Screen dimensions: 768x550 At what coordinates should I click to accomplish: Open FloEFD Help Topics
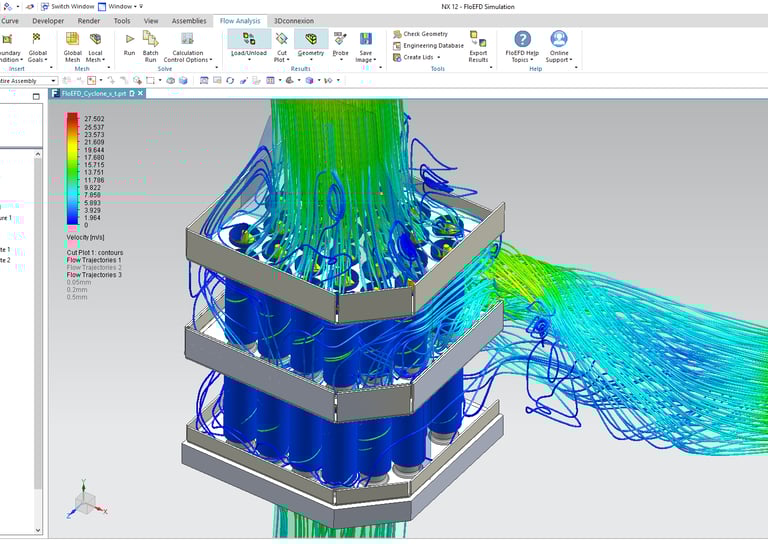tap(522, 47)
